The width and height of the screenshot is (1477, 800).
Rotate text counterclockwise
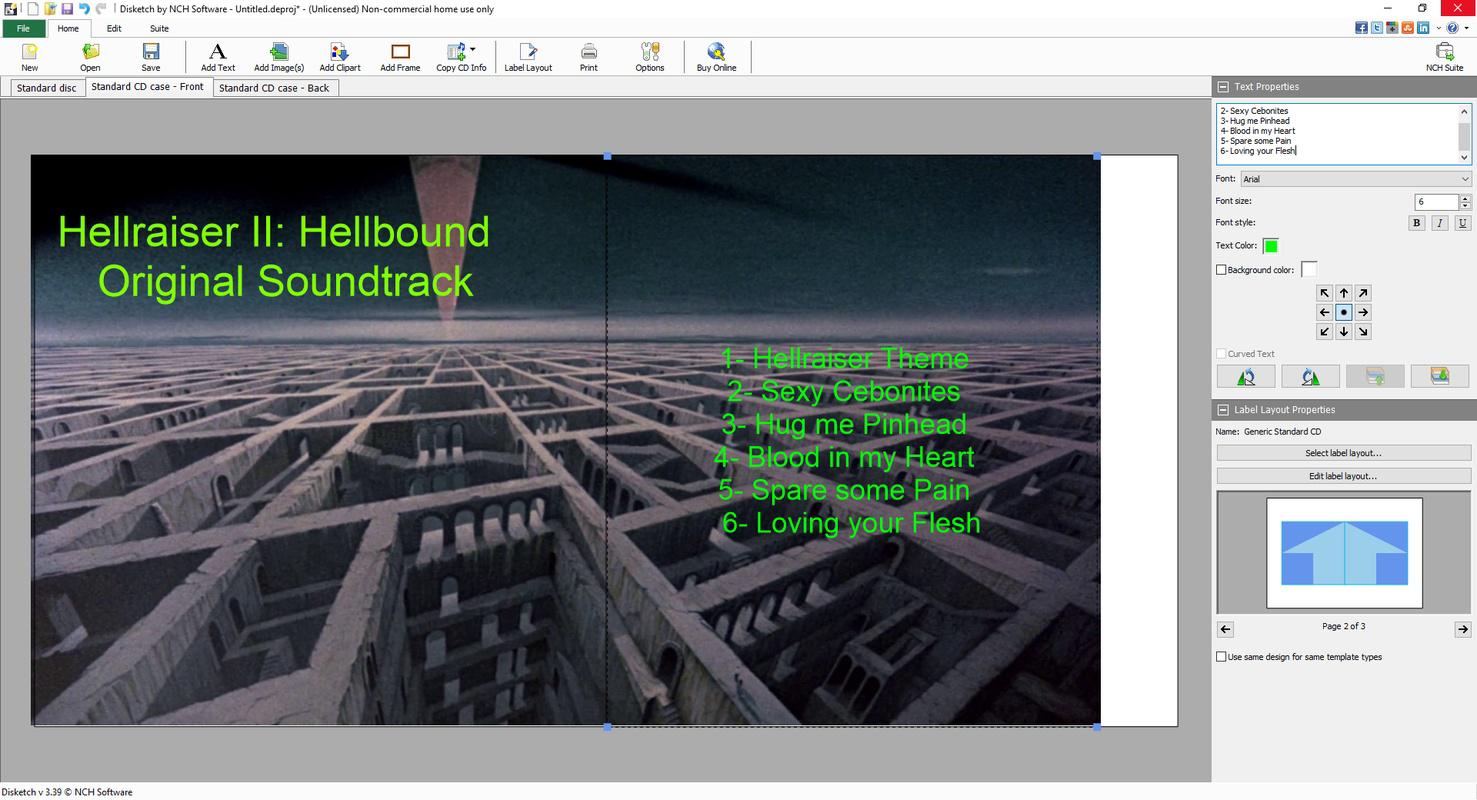coord(1246,376)
